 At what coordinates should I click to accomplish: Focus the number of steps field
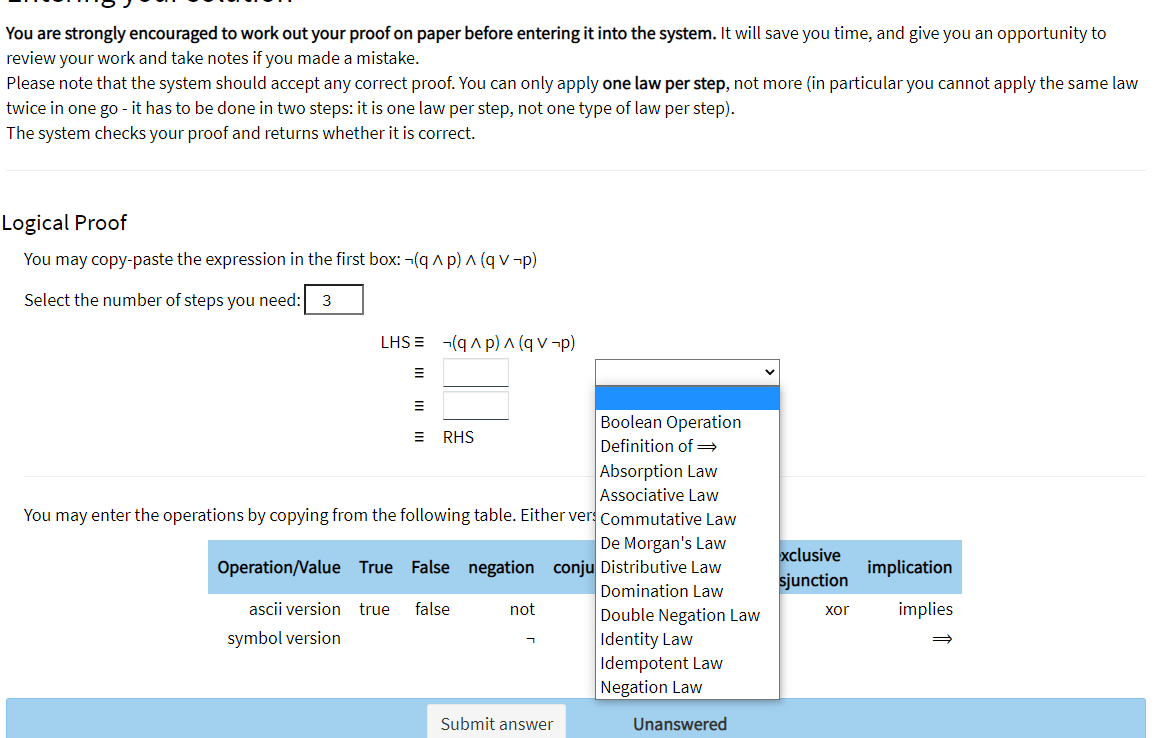334,300
